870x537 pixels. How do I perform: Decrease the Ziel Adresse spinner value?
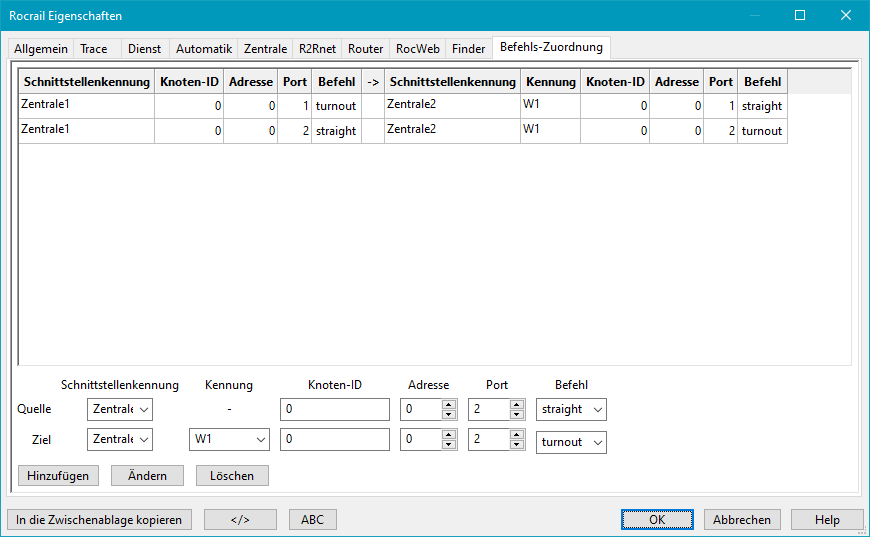pyautogui.click(x=449, y=445)
